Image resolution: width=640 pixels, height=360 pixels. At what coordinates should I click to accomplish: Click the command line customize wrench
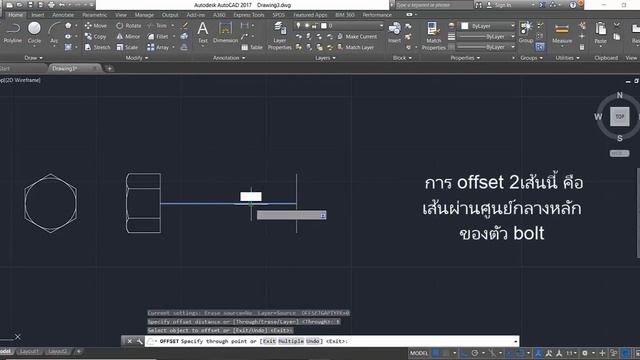(x=139, y=341)
